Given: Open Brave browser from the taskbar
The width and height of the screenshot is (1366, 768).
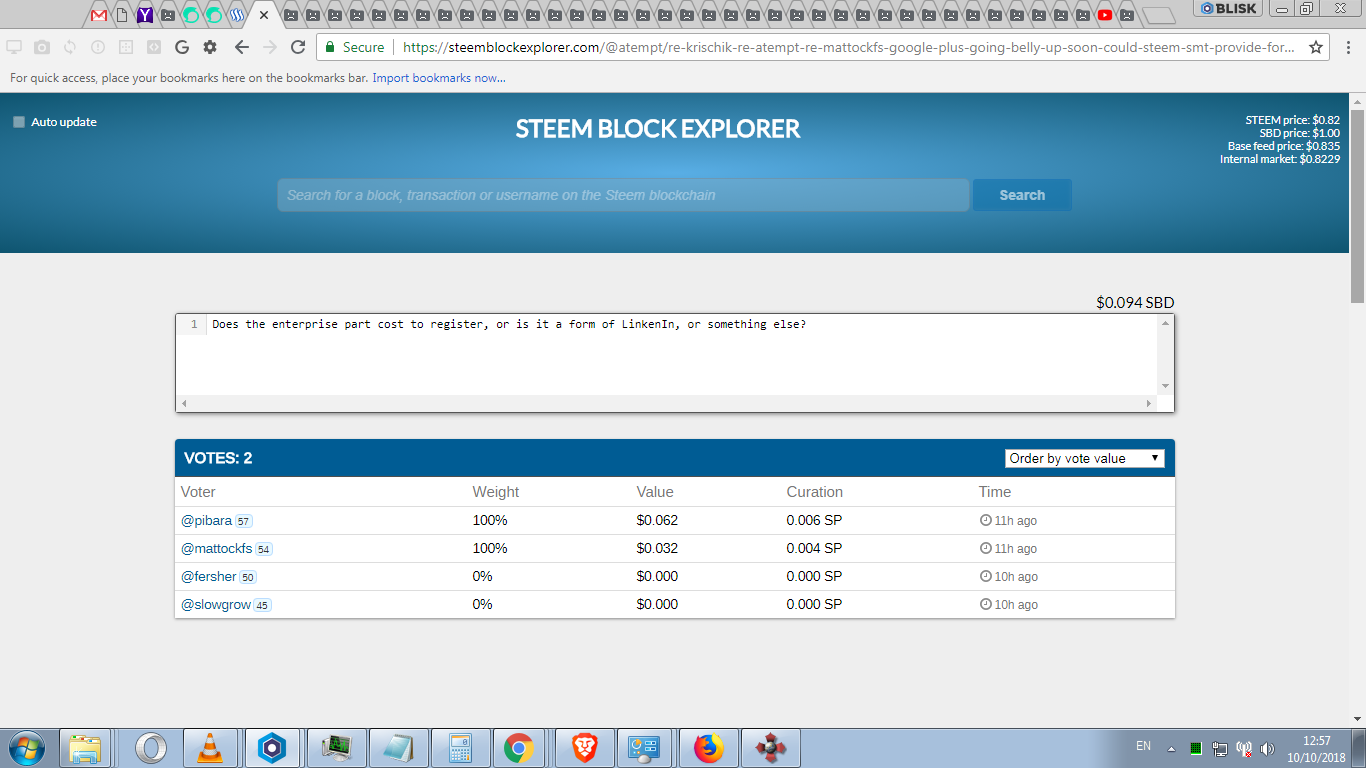Looking at the screenshot, I should tap(584, 748).
